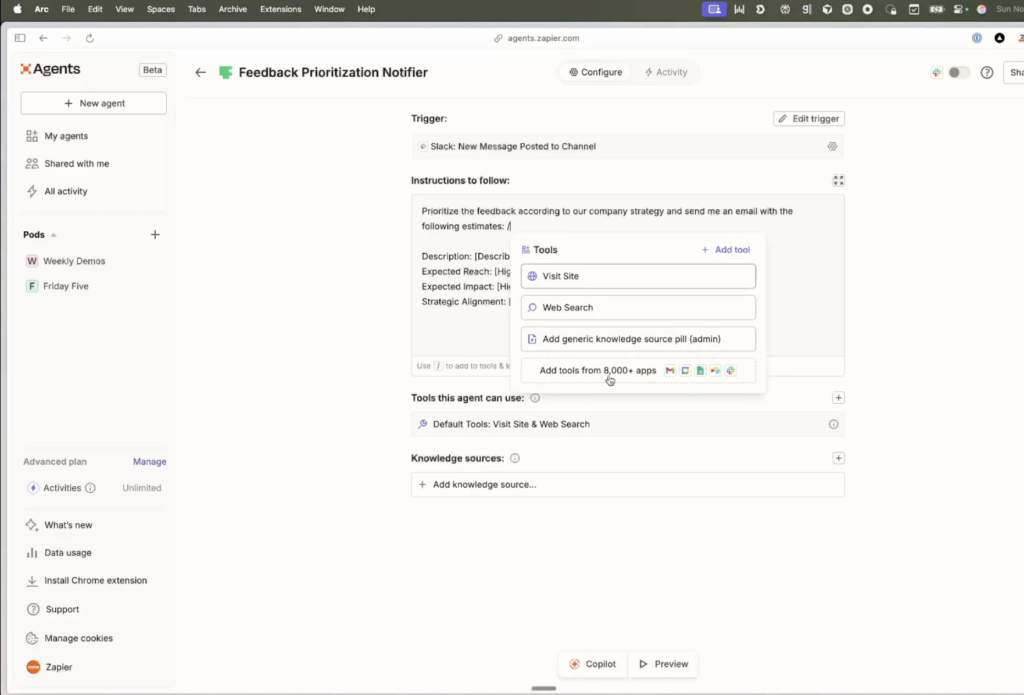Click plus icon beside Tools this agent can use
The height and width of the screenshot is (695, 1024).
tap(838, 398)
